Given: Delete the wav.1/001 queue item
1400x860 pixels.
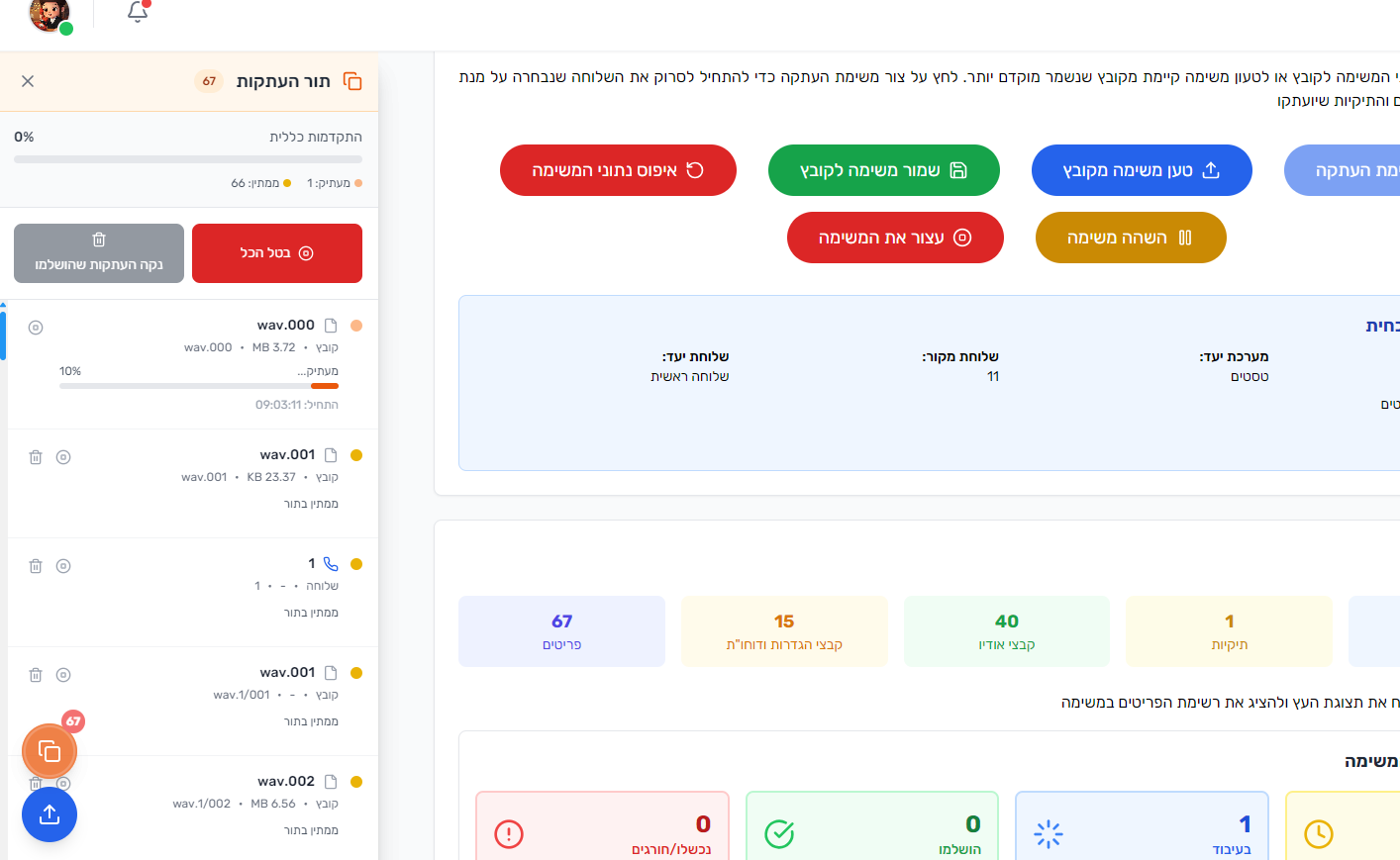Looking at the screenshot, I should pos(36,675).
